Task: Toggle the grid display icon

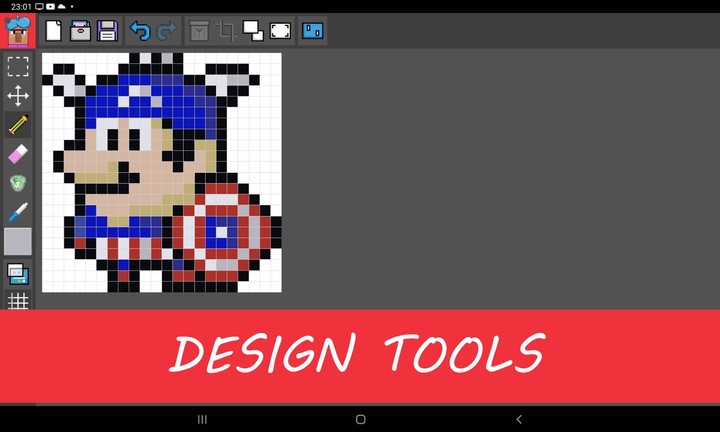Action: click(x=18, y=301)
